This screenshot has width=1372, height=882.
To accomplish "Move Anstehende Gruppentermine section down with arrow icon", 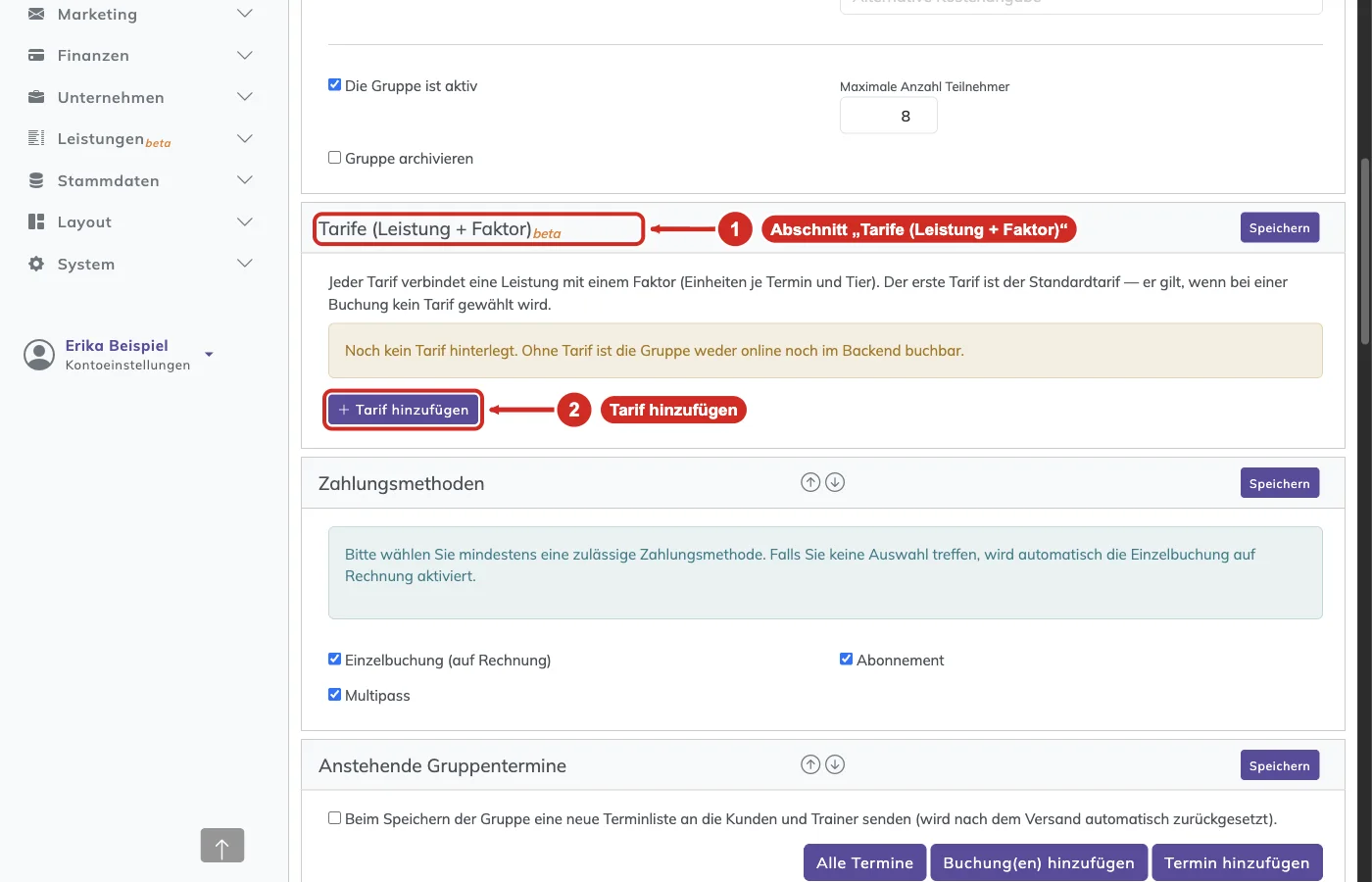I will point(835,764).
